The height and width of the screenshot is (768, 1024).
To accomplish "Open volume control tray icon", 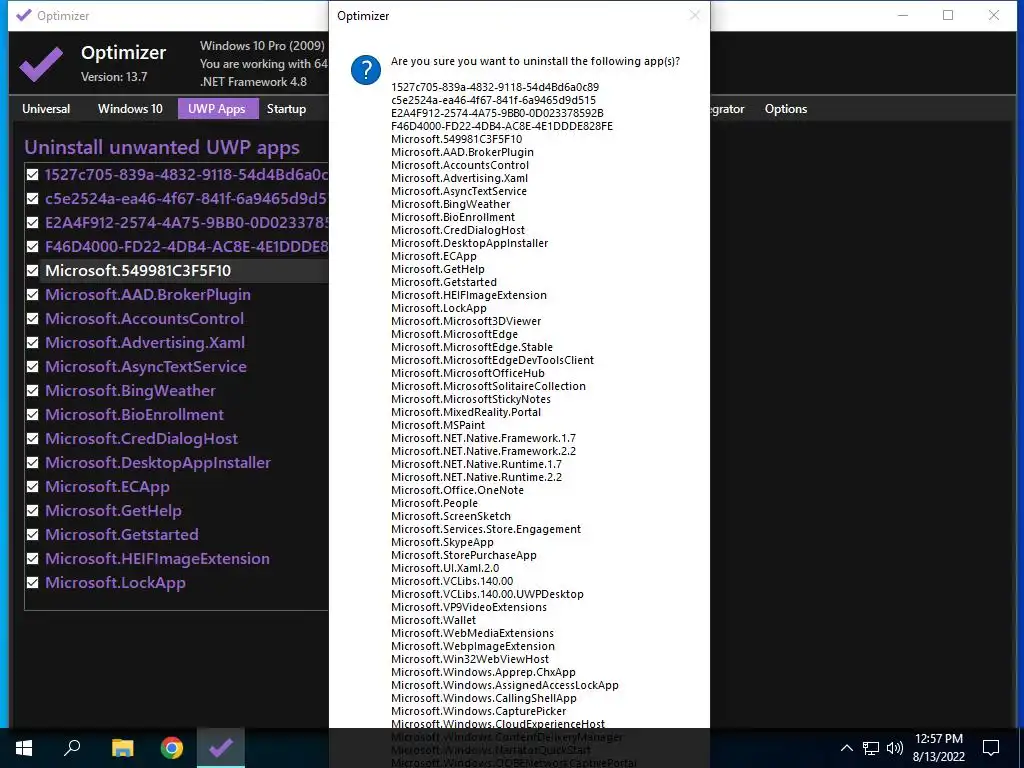I will point(895,748).
